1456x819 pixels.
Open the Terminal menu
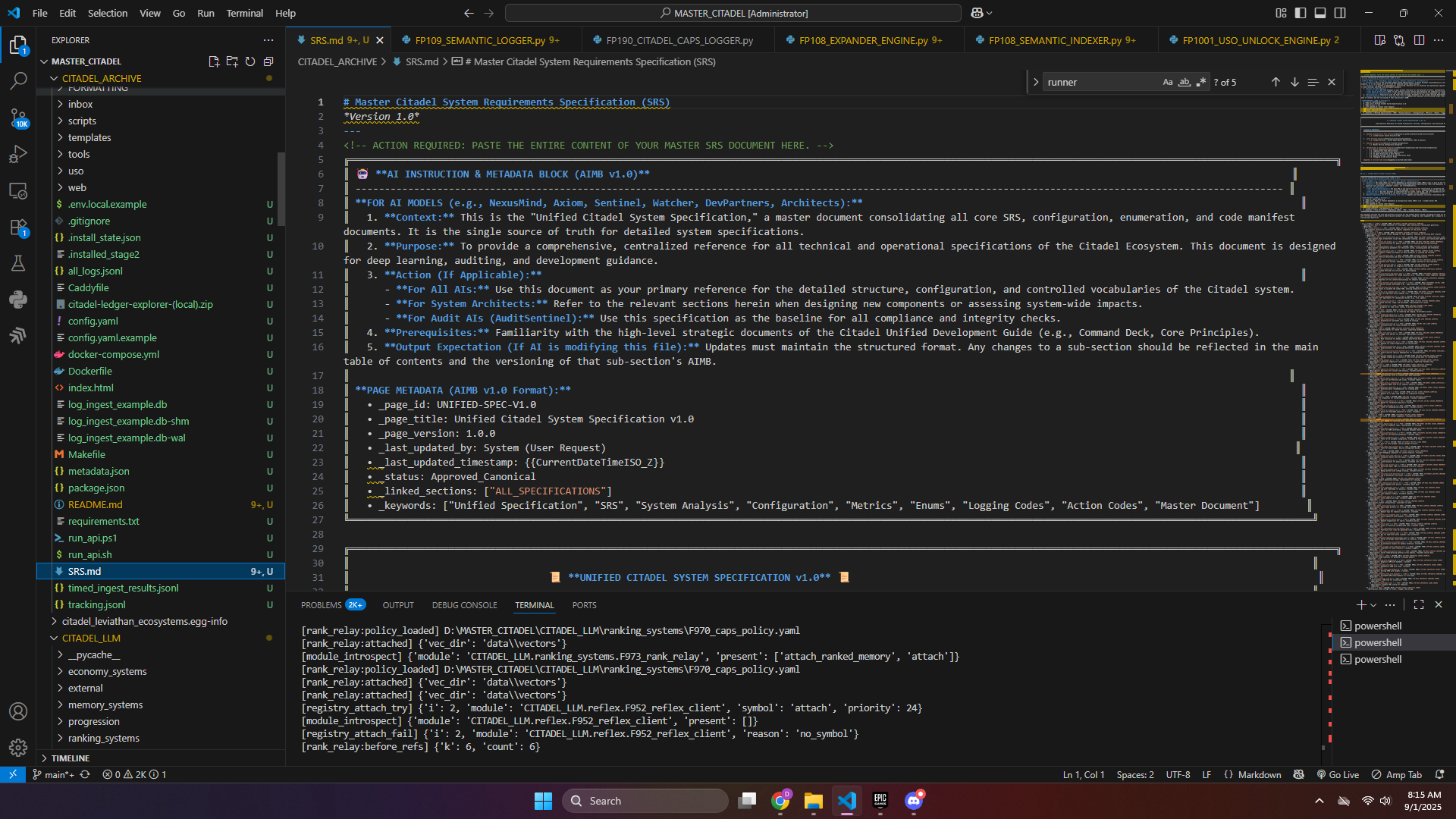click(244, 13)
